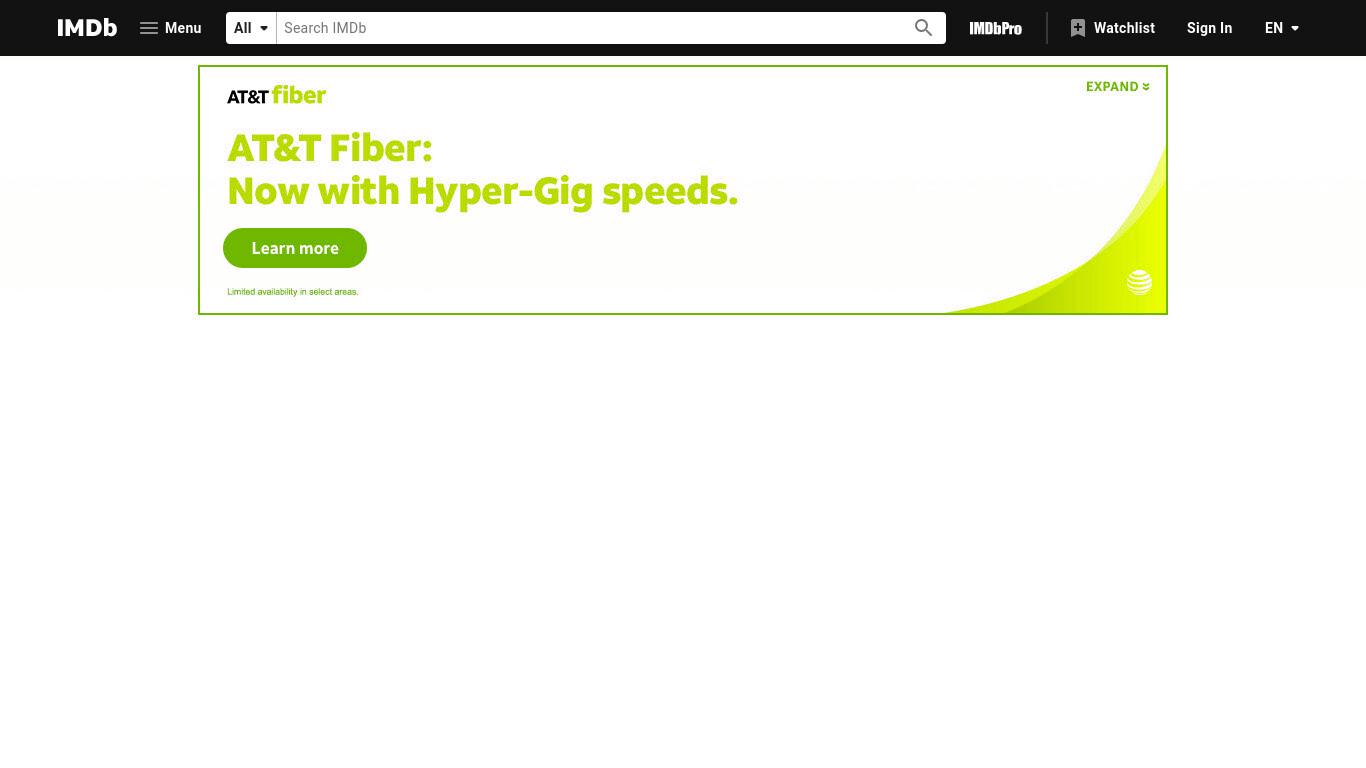
Task: Click the double chevron beside EXPAND
Action: click(1145, 87)
